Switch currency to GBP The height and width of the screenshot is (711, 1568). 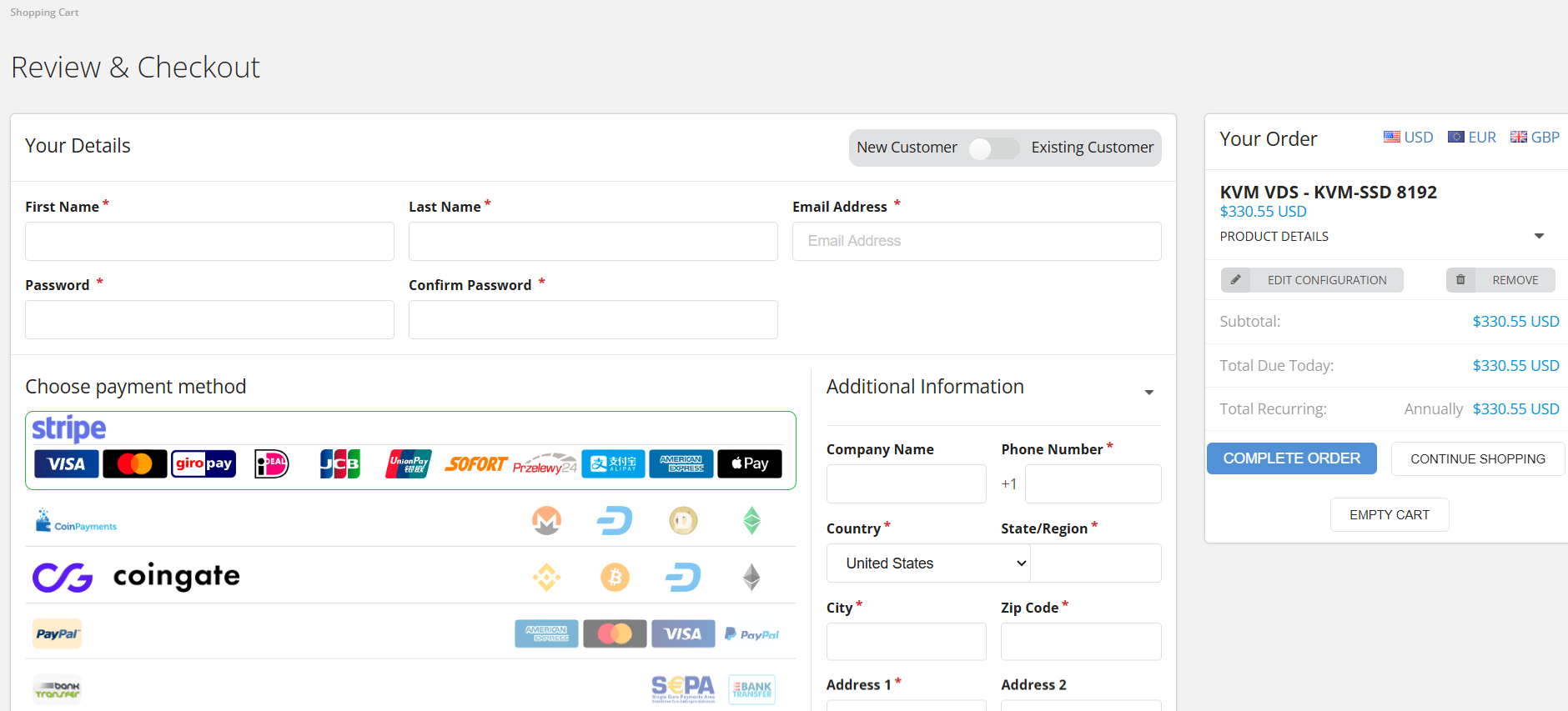[x=1535, y=138]
